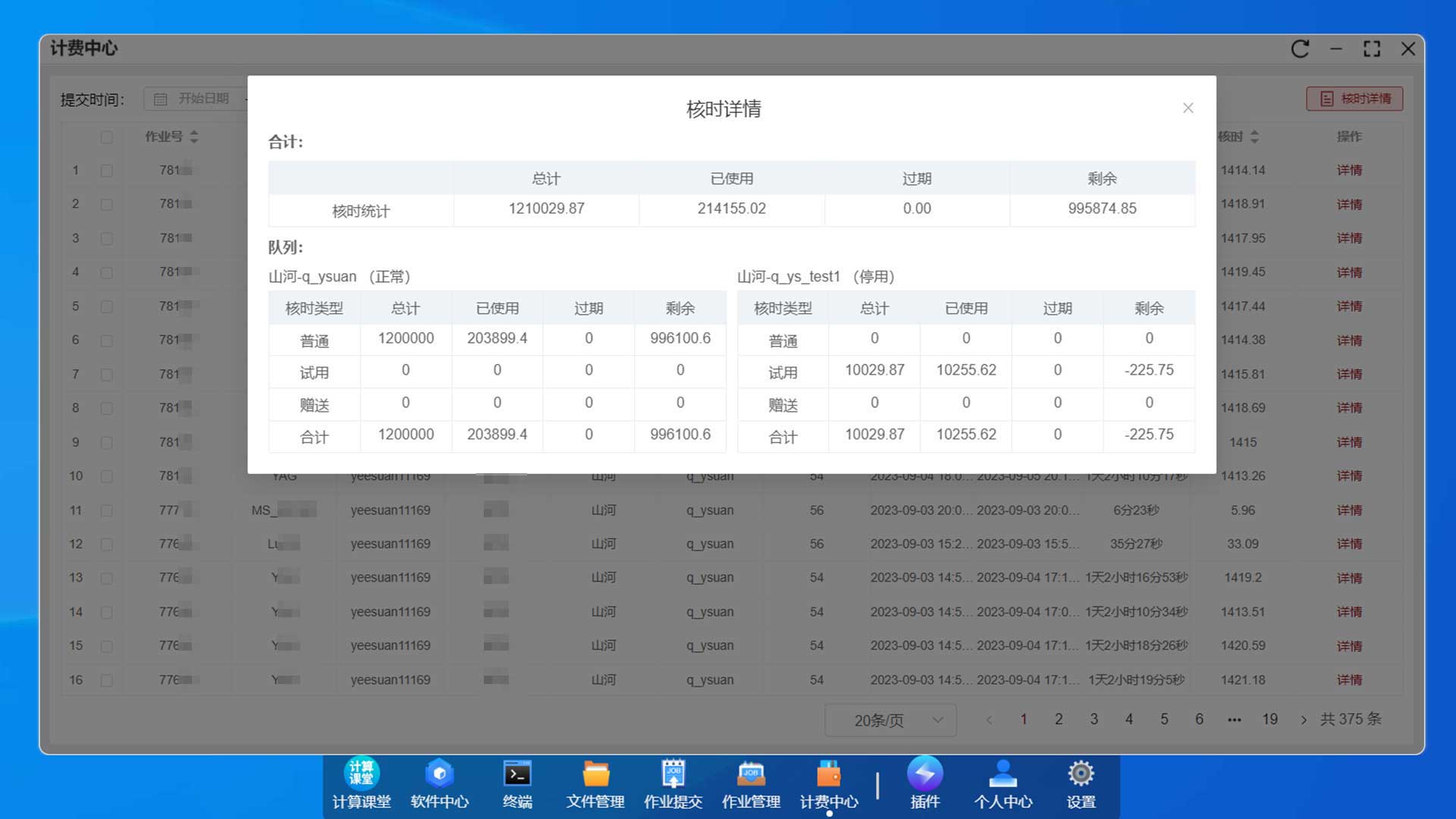The image size is (1456, 819).
Task: Check the checkbox in row 15
Action: (106, 646)
